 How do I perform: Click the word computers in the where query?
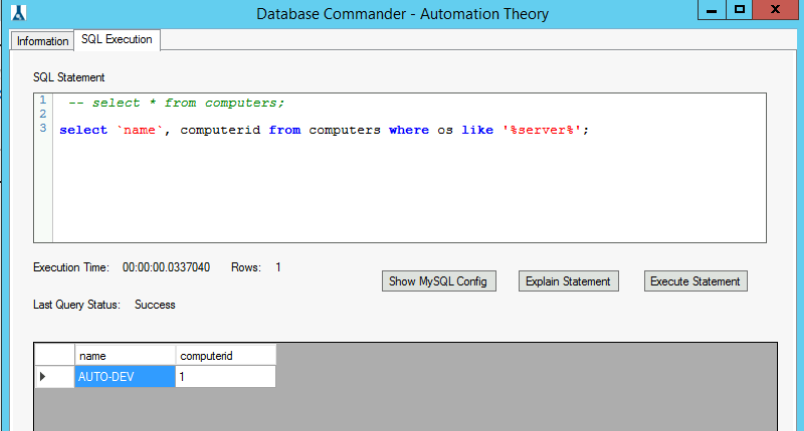tap(344, 130)
